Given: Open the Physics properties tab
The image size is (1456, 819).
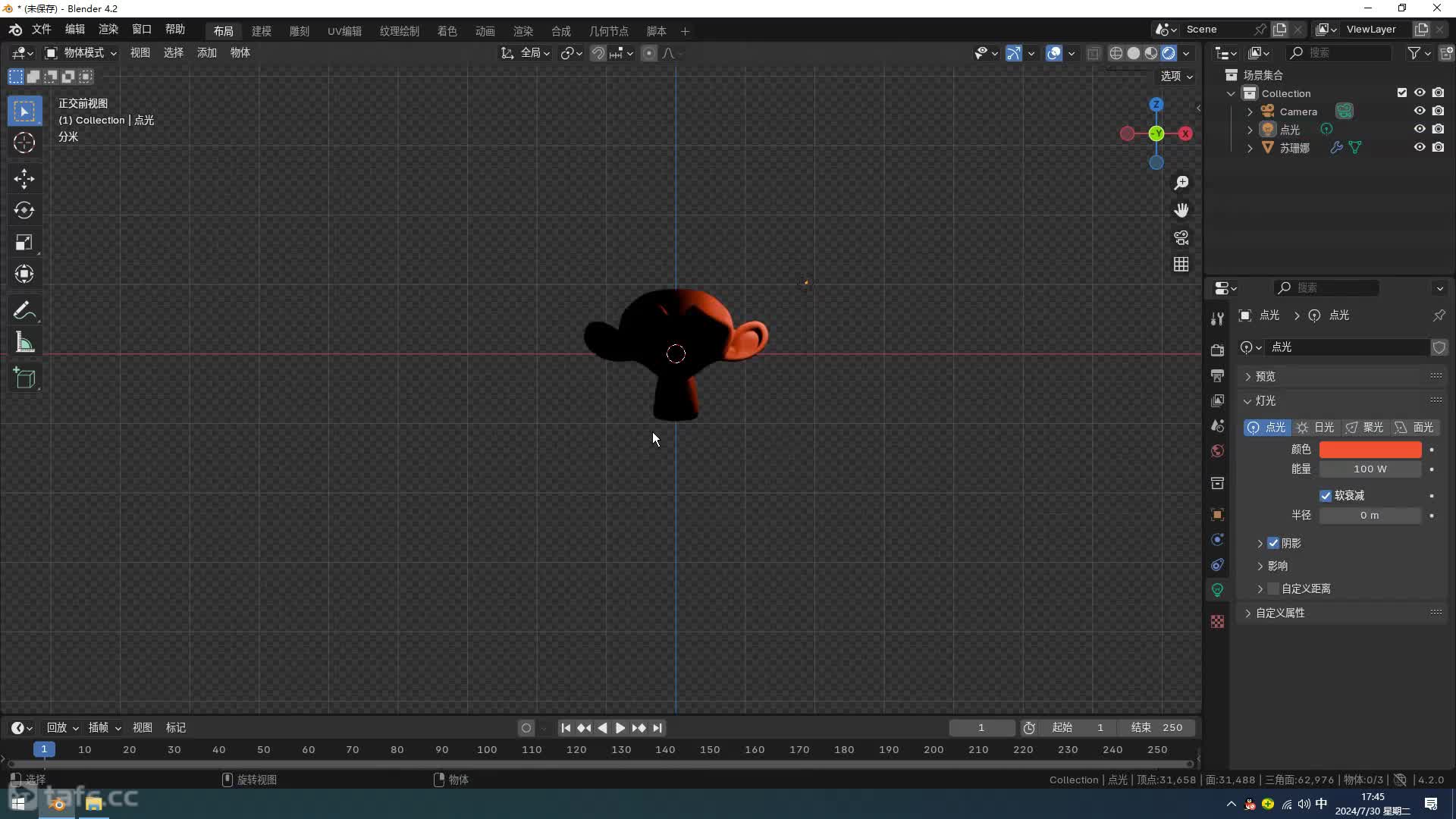Looking at the screenshot, I should [1217, 540].
